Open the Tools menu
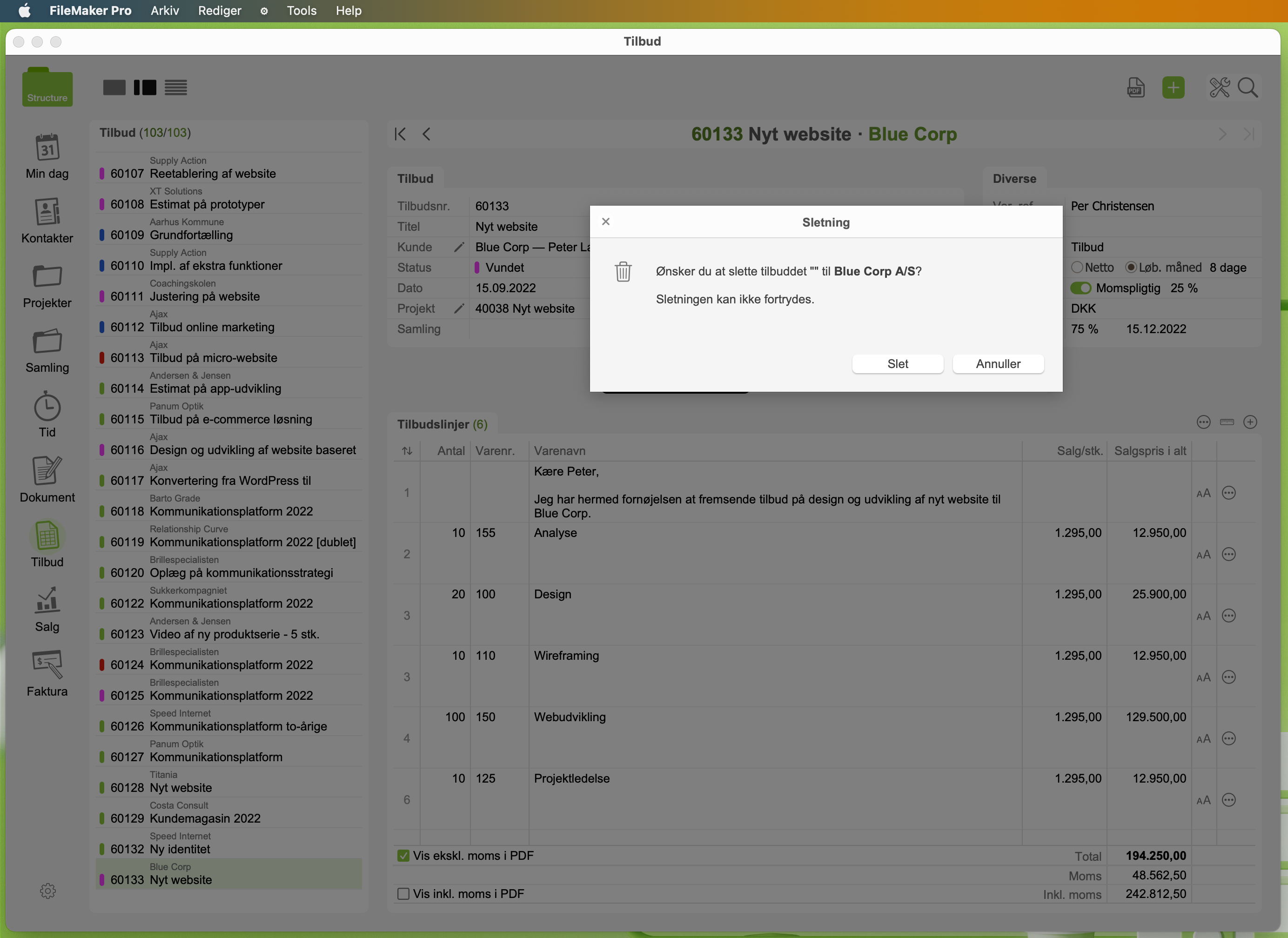 [301, 11]
